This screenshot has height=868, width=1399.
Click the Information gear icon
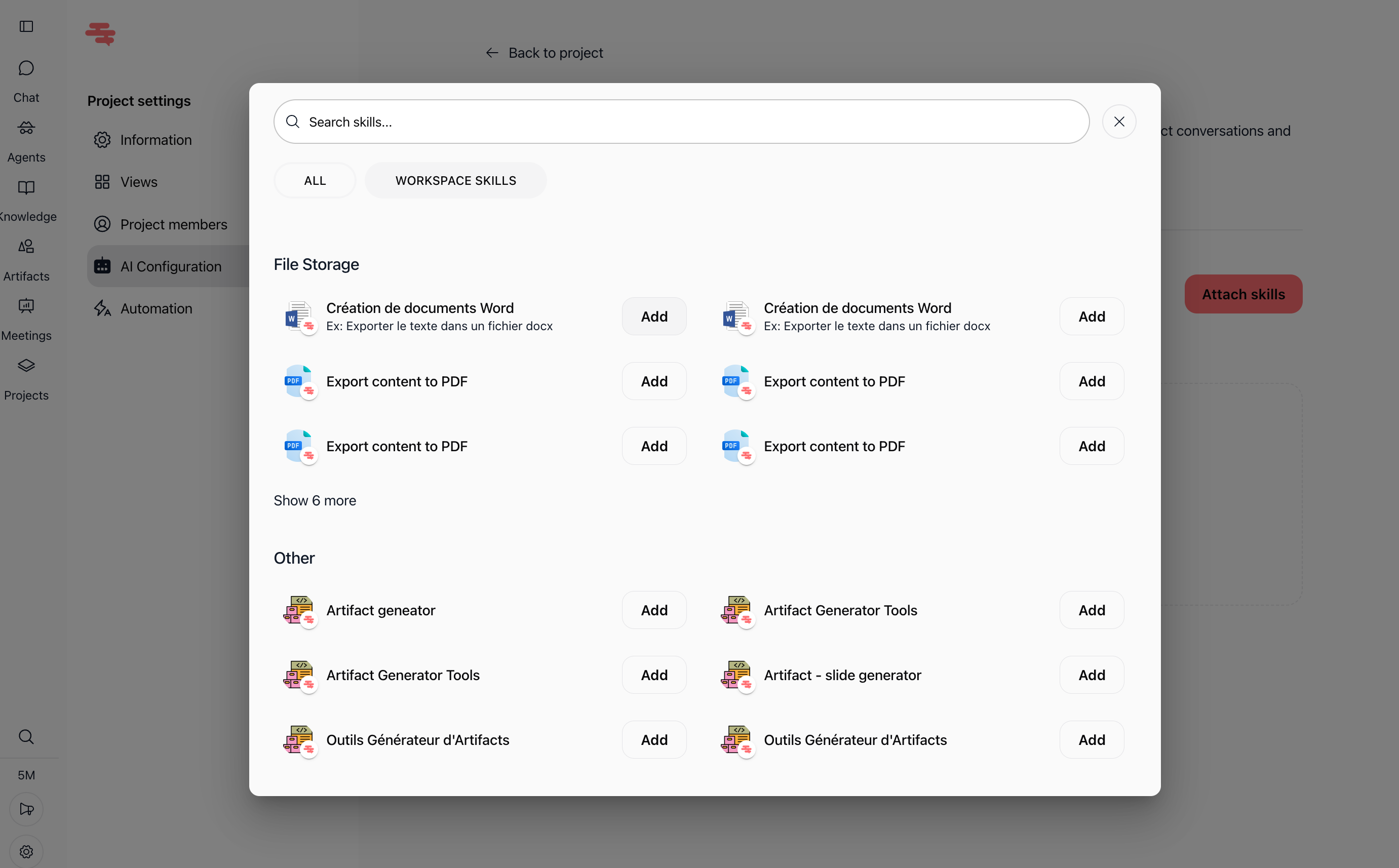click(102, 140)
